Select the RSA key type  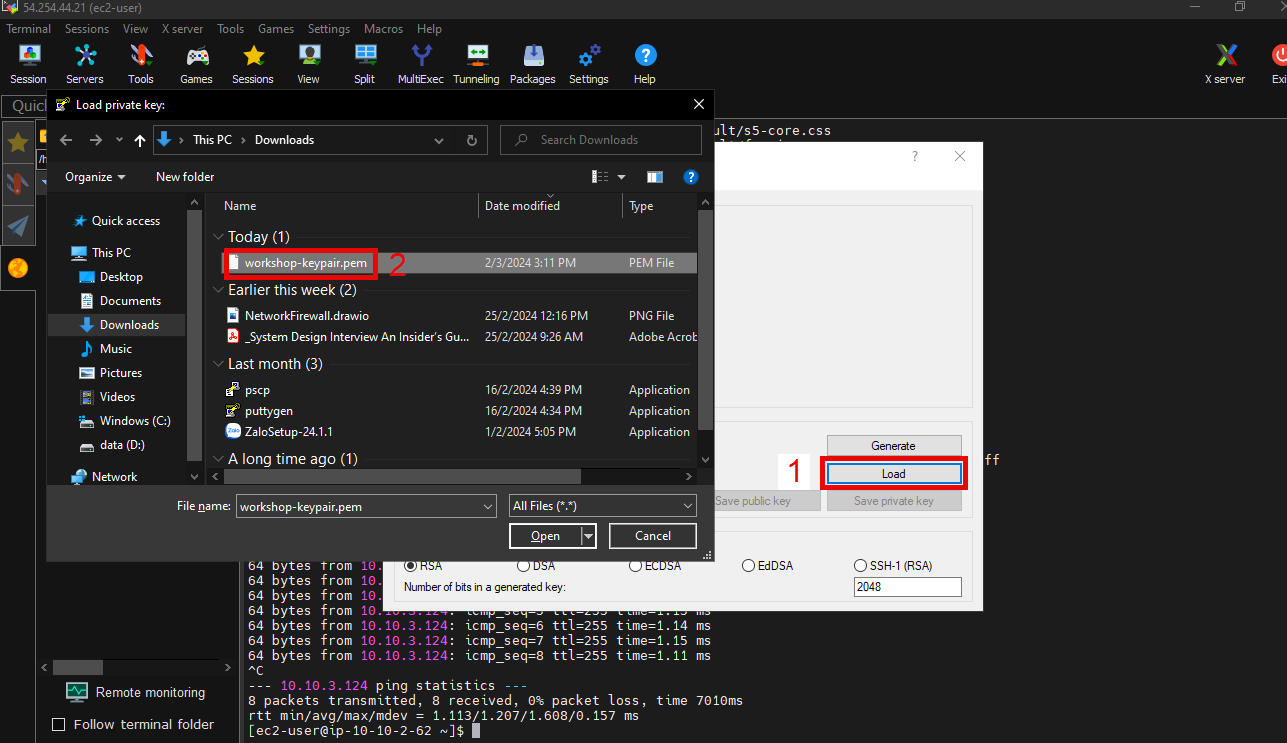coord(410,565)
